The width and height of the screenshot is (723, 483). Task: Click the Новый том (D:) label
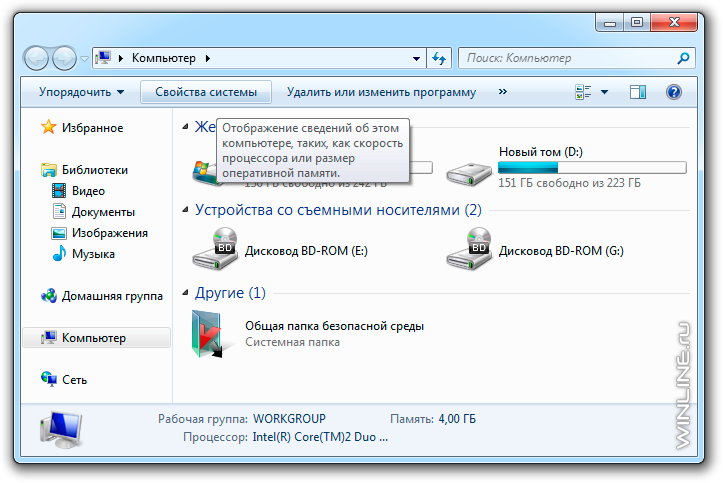(x=541, y=152)
